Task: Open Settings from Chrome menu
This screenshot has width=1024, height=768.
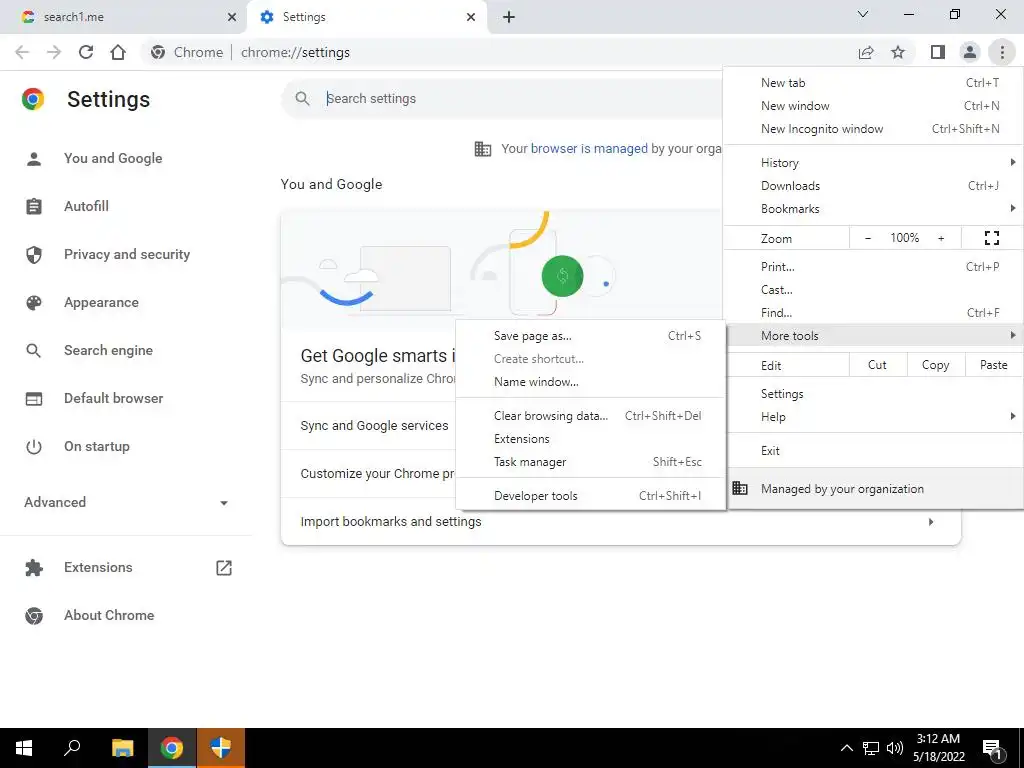Action: [873, 394]
